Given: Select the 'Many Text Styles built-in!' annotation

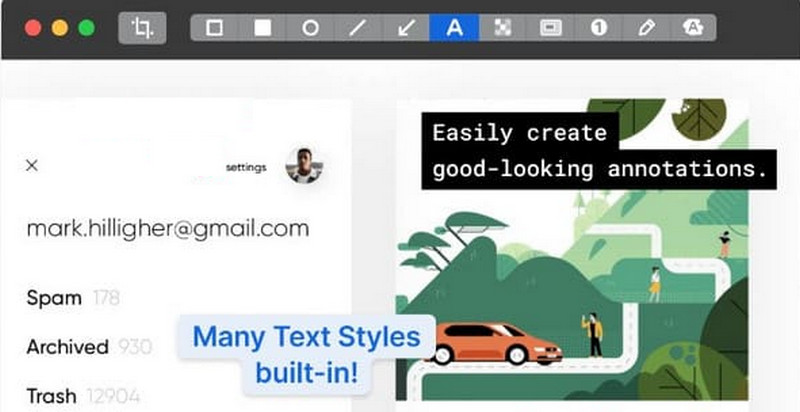Looking at the screenshot, I should point(306,354).
